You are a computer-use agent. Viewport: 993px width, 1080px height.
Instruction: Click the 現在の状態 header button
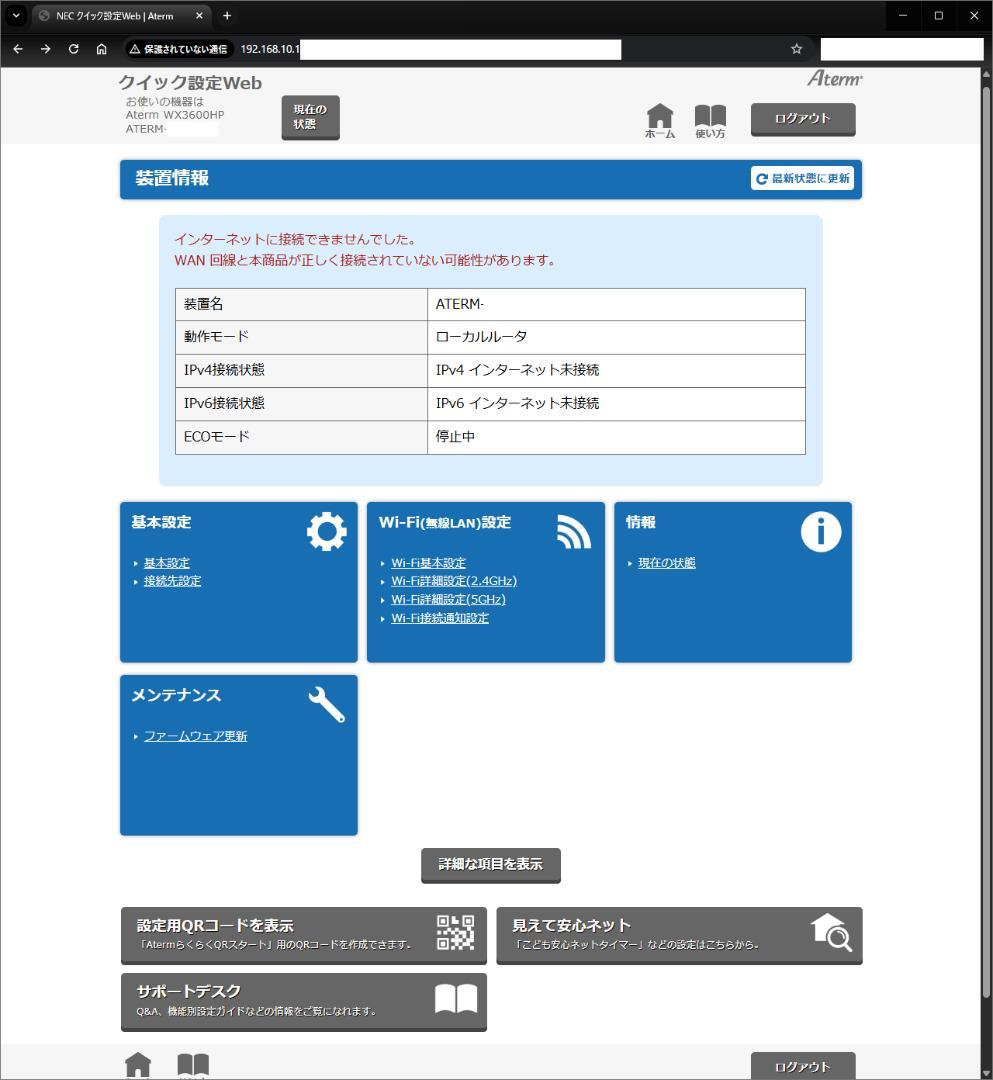click(x=311, y=117)
